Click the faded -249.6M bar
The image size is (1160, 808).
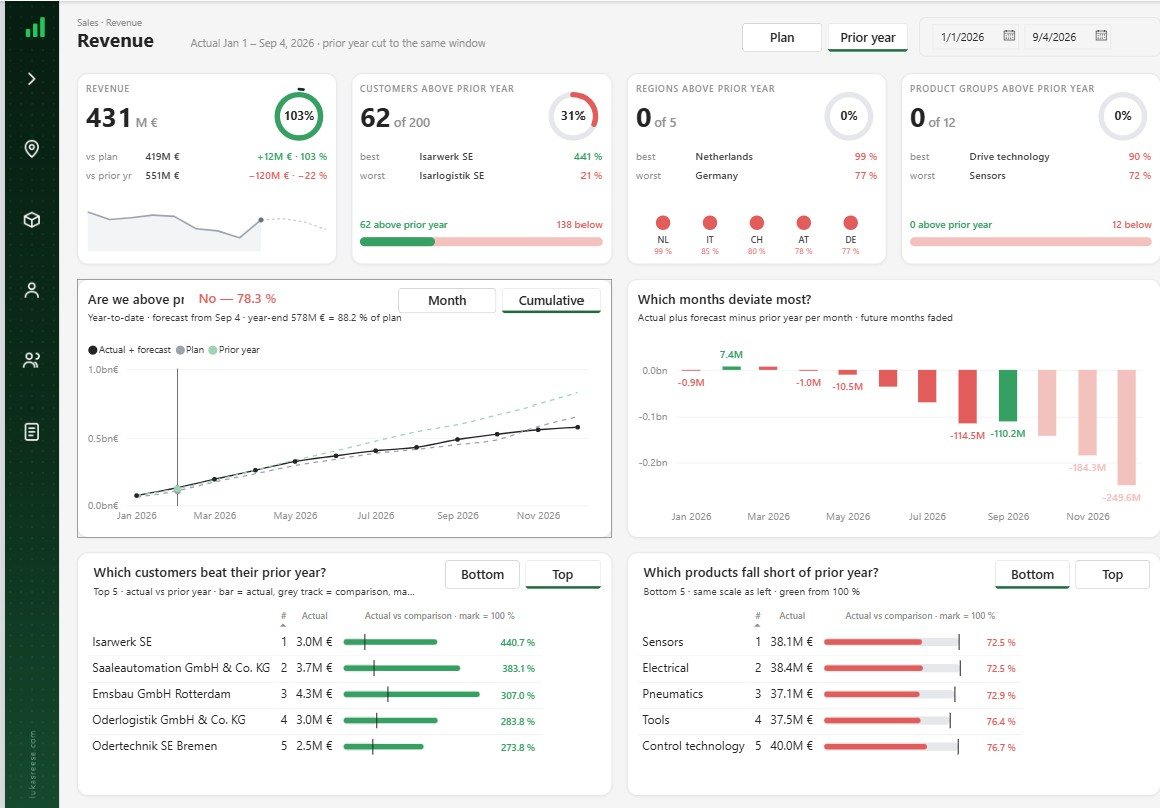coord(1126,428)
